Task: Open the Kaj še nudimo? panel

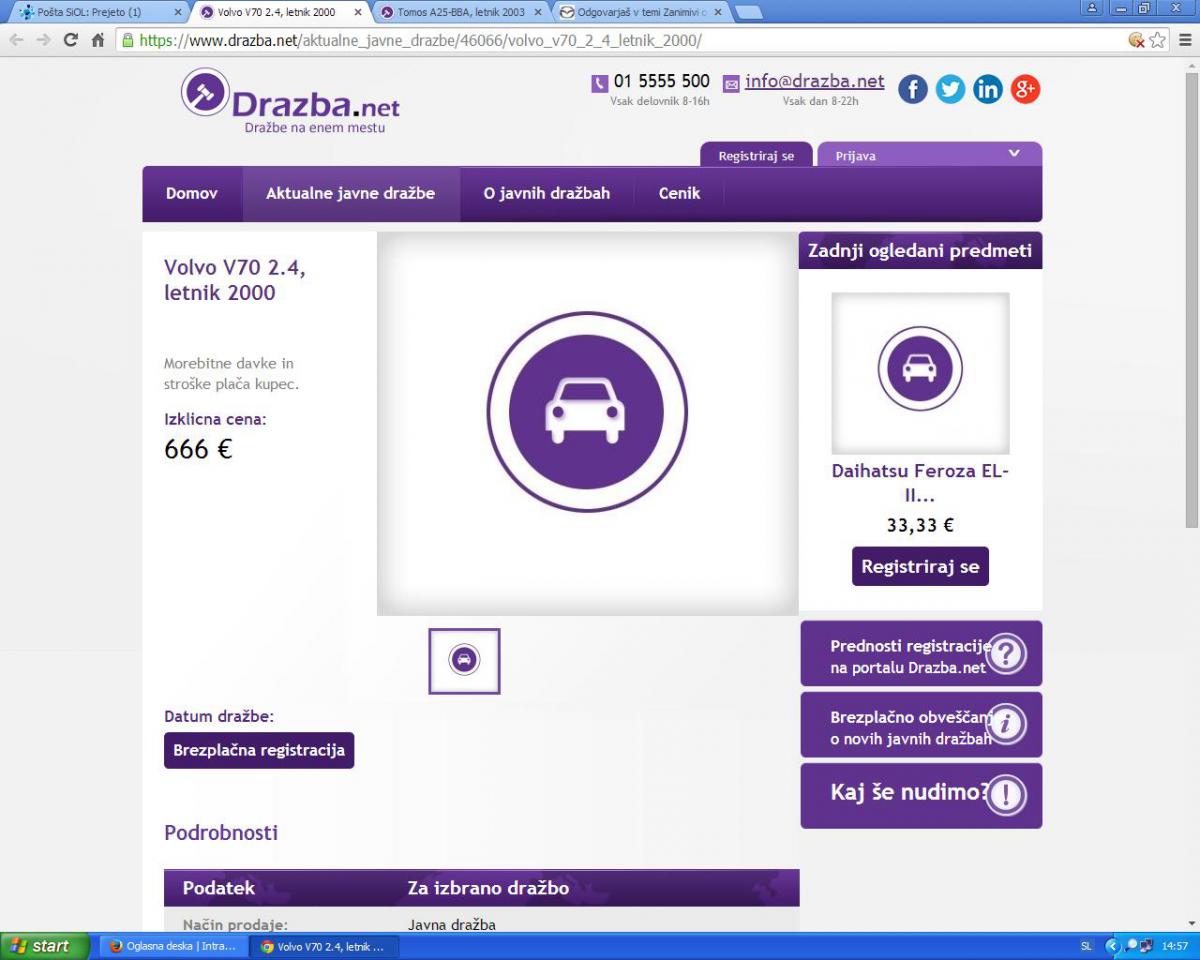Action: (921, 796)
